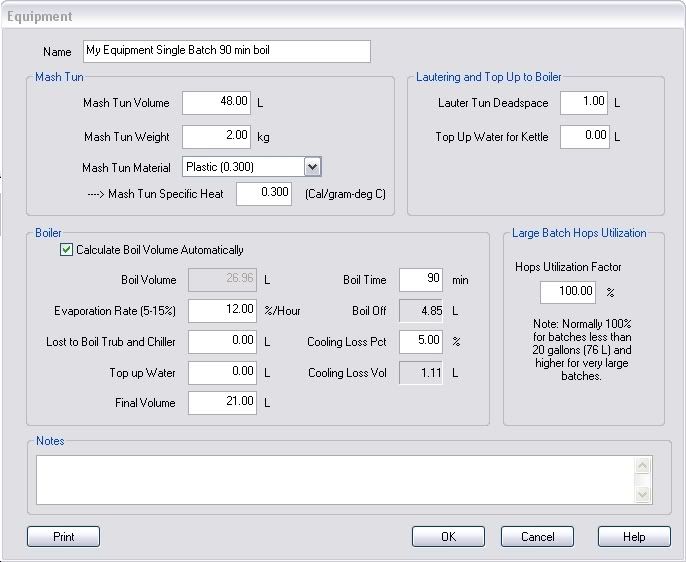Click the equipment Name field
686x562 pixels.
[x=227, y=51]
